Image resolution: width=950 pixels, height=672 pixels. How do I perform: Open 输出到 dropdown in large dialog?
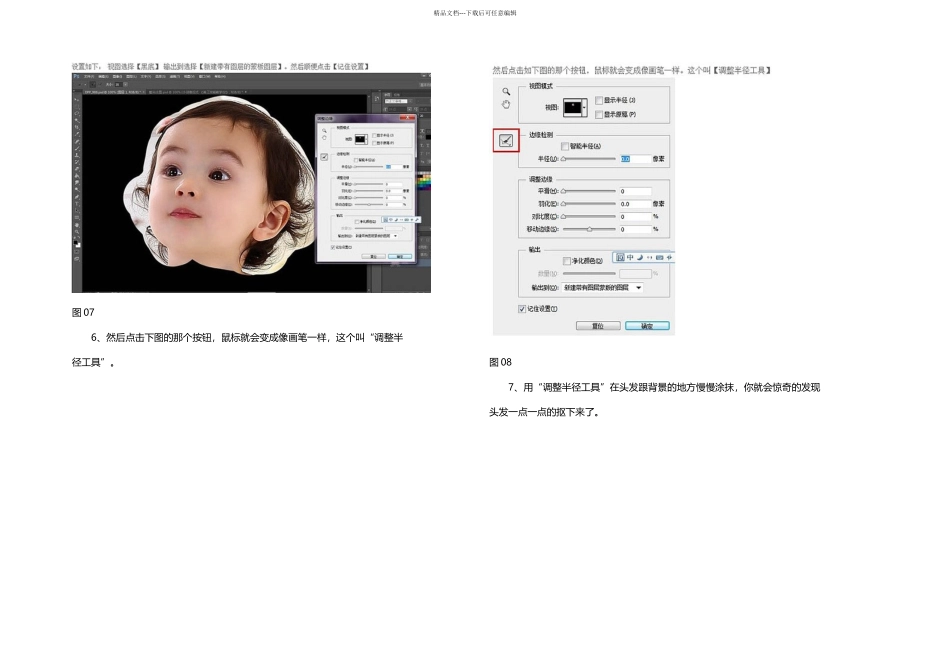pyautogui.click(x=603, y=288)
